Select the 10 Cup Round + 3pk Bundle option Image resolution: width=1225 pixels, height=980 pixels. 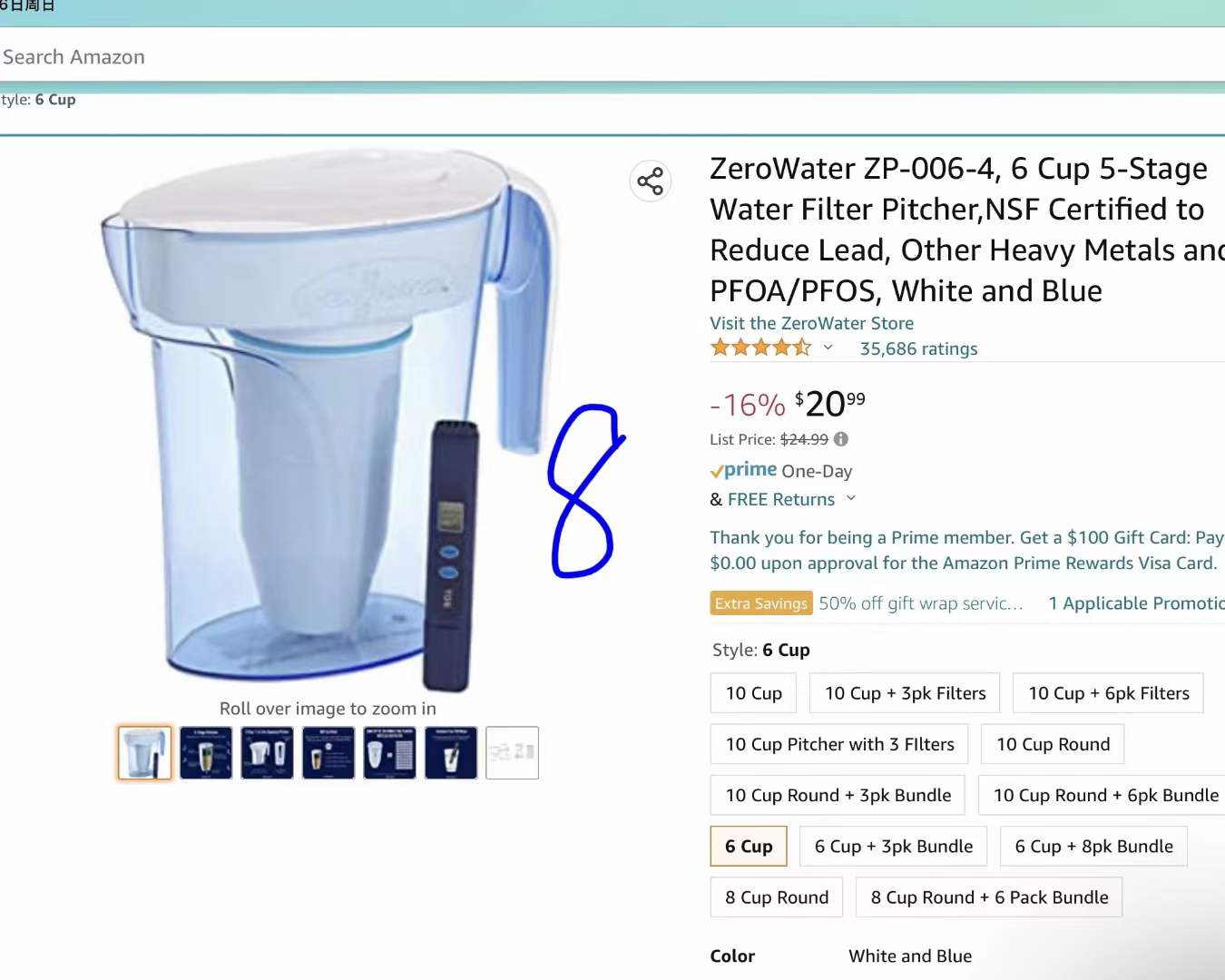click(x=838, y=796)
